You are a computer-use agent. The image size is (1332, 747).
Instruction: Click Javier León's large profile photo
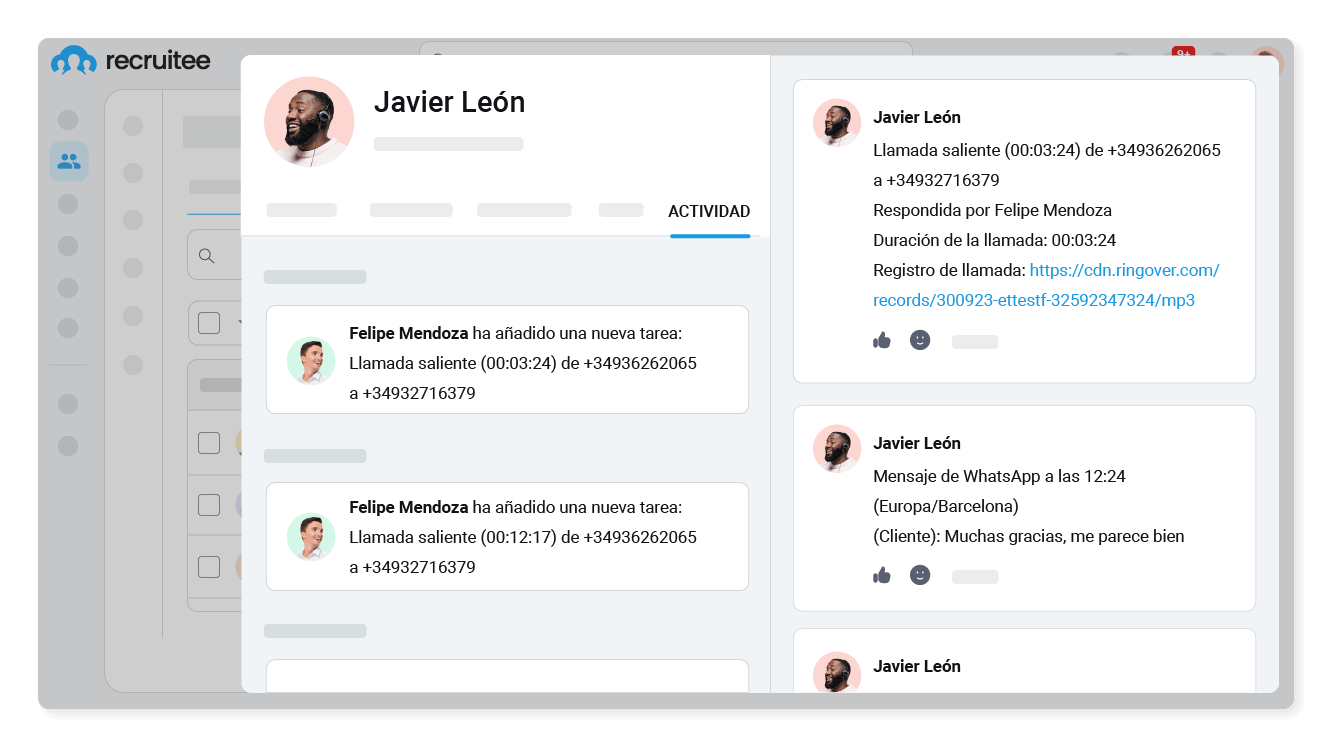tap(308, 120)
